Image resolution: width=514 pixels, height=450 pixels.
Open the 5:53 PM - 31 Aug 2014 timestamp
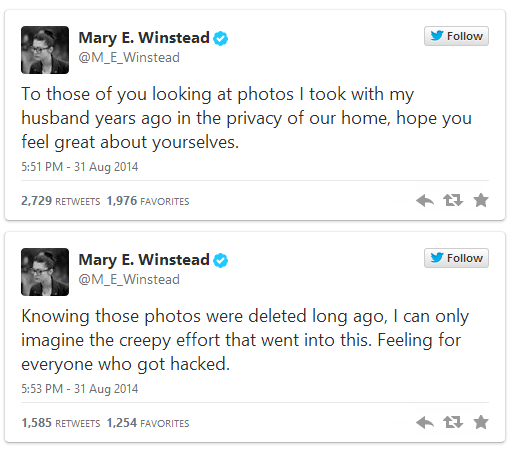[x=80, y=389]
